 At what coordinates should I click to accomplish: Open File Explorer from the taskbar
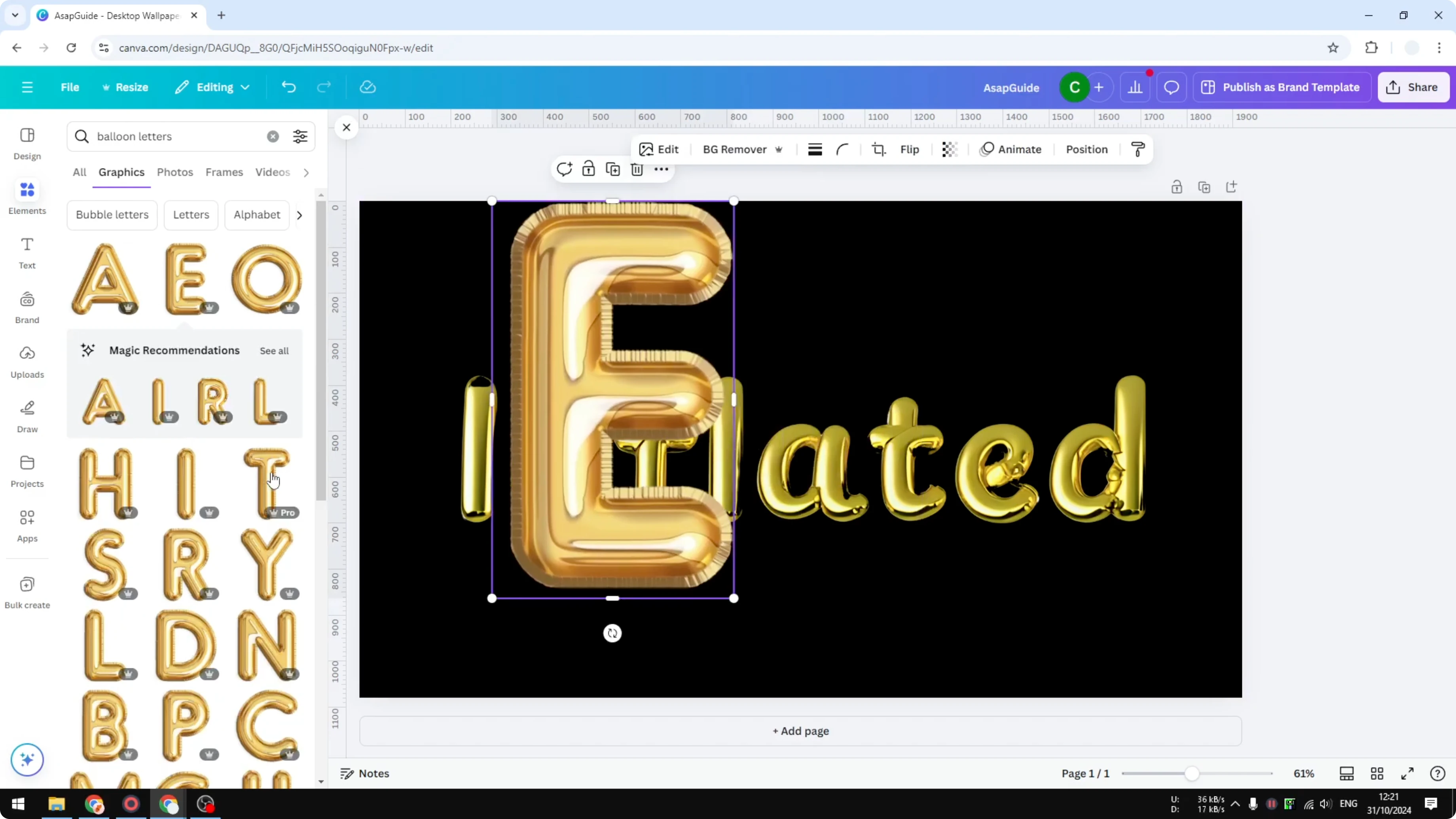coord(56,804)
